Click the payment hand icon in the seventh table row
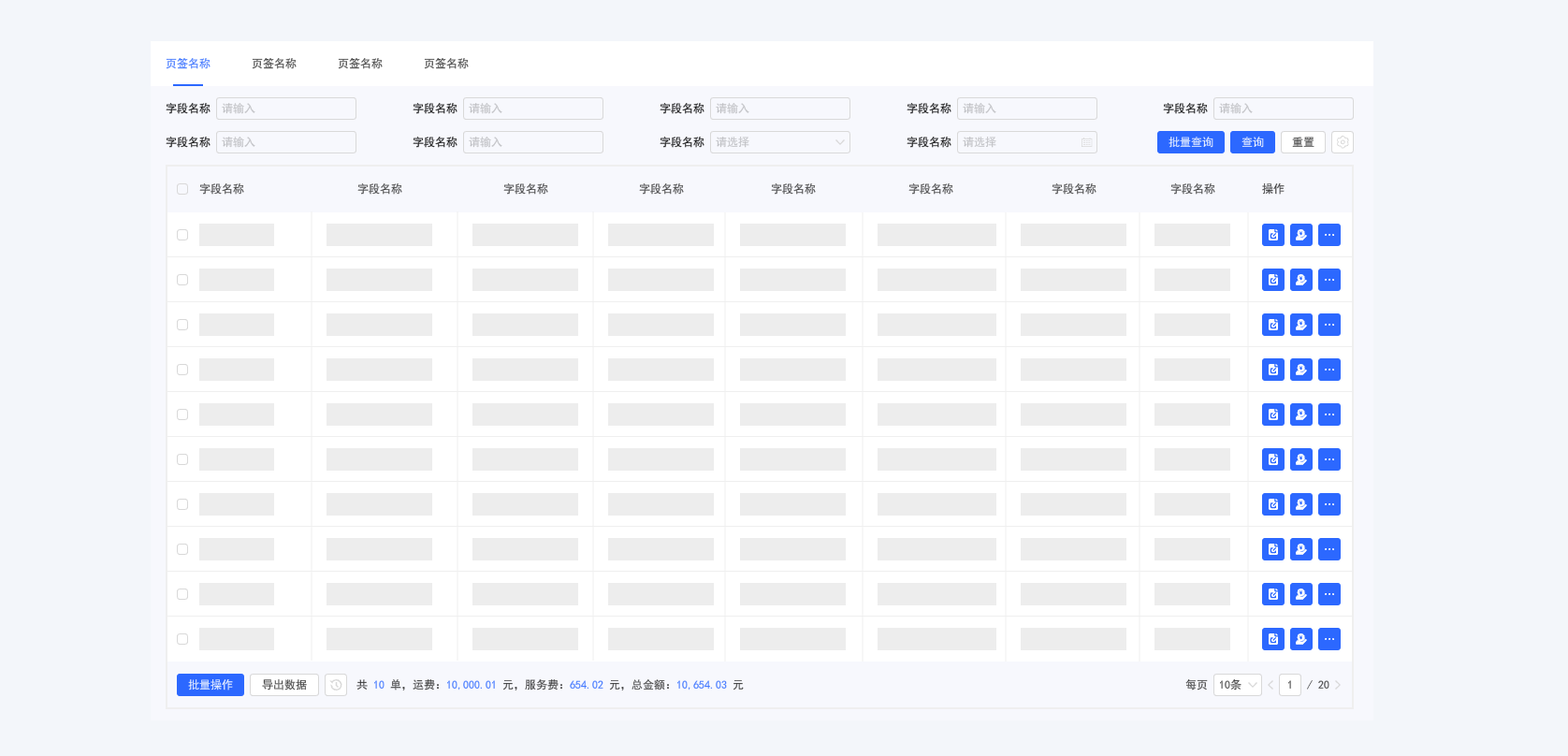 1300,504
